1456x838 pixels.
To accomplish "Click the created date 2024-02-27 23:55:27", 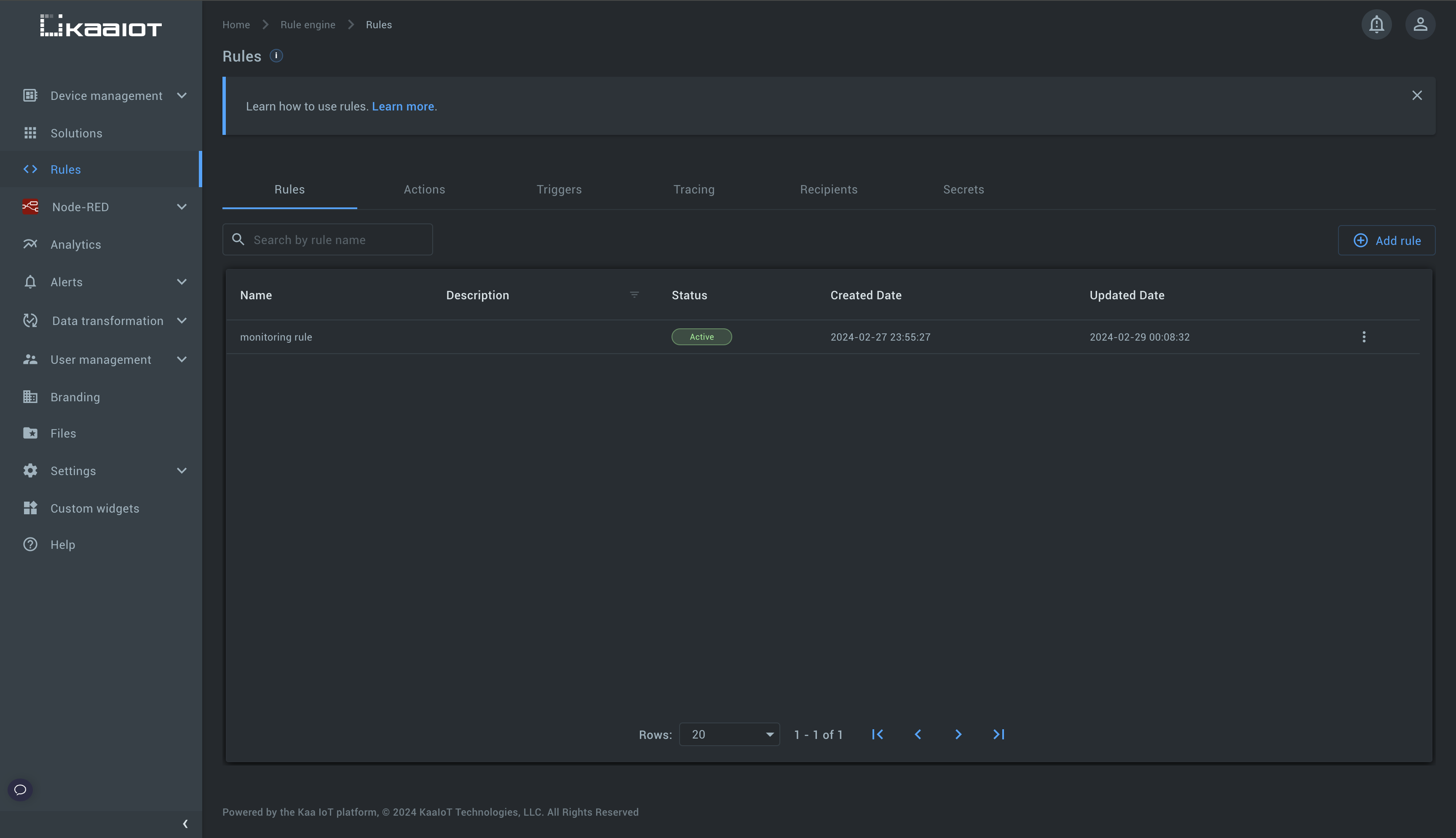I will point(881,337).
